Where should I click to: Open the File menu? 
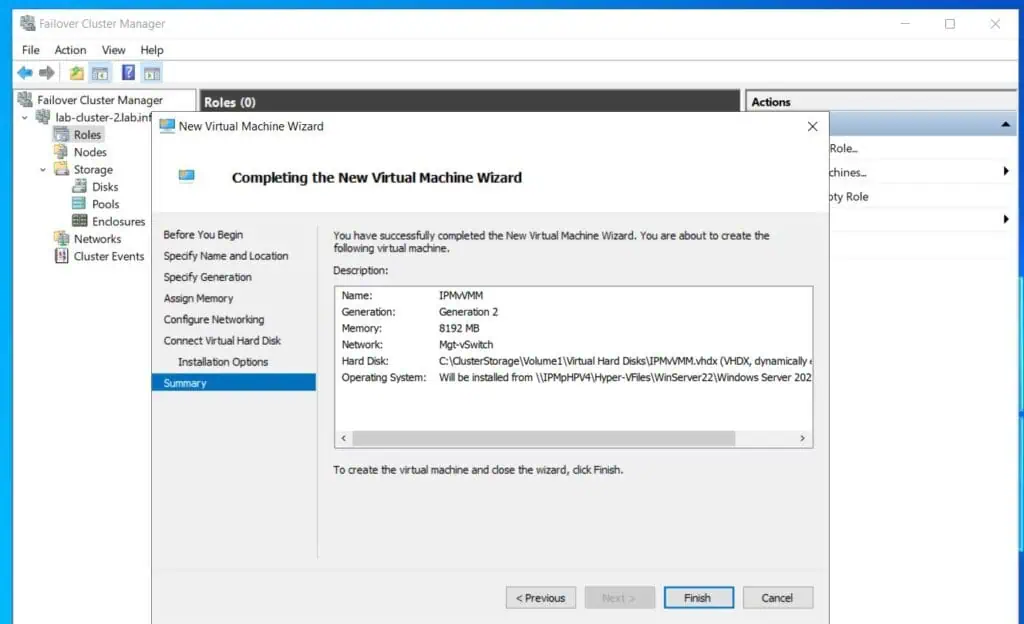pyautogui.click(x=31, y=50)
